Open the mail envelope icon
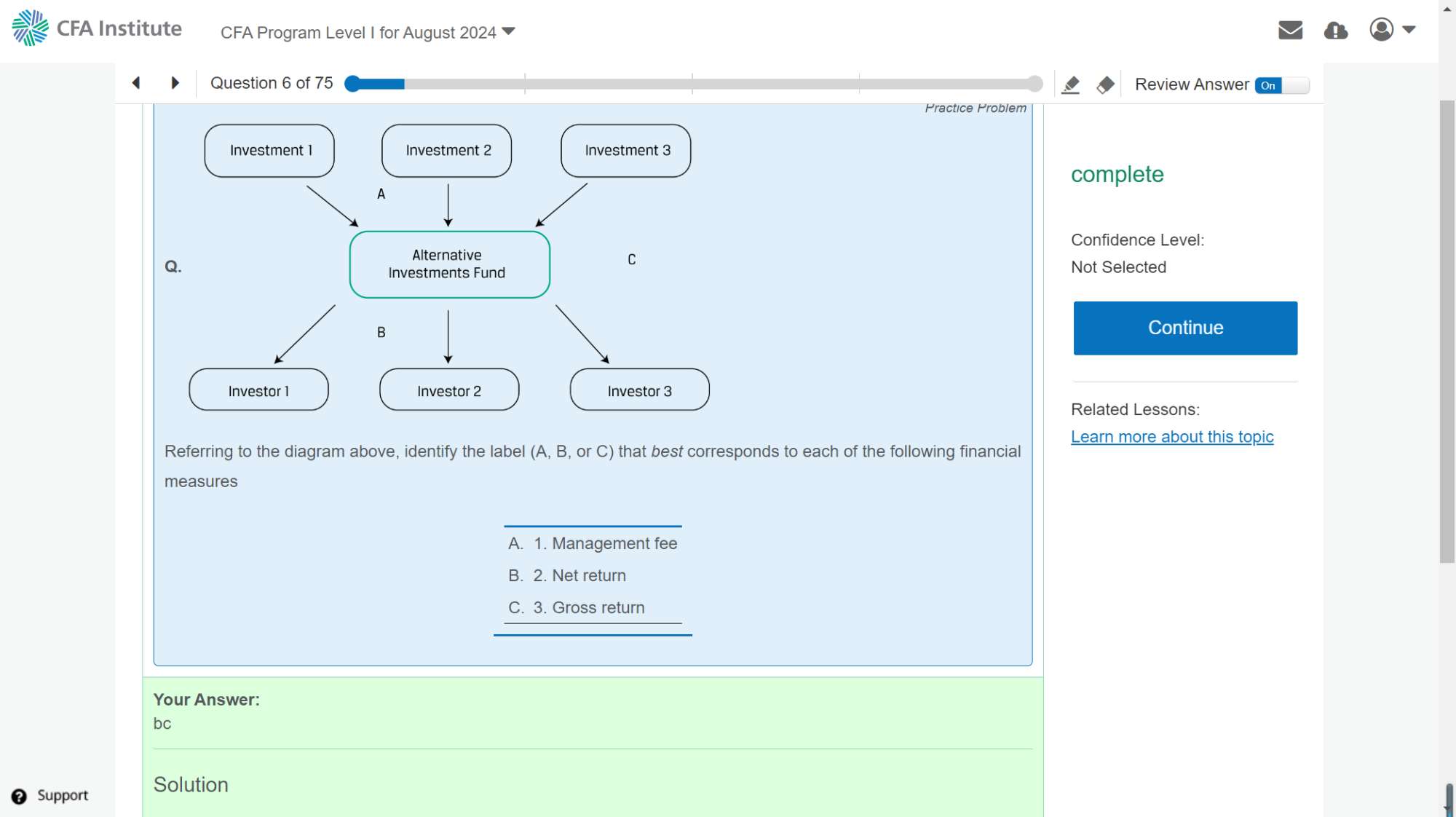This screenshot has height=817, width=1456. pos(1290,30)
